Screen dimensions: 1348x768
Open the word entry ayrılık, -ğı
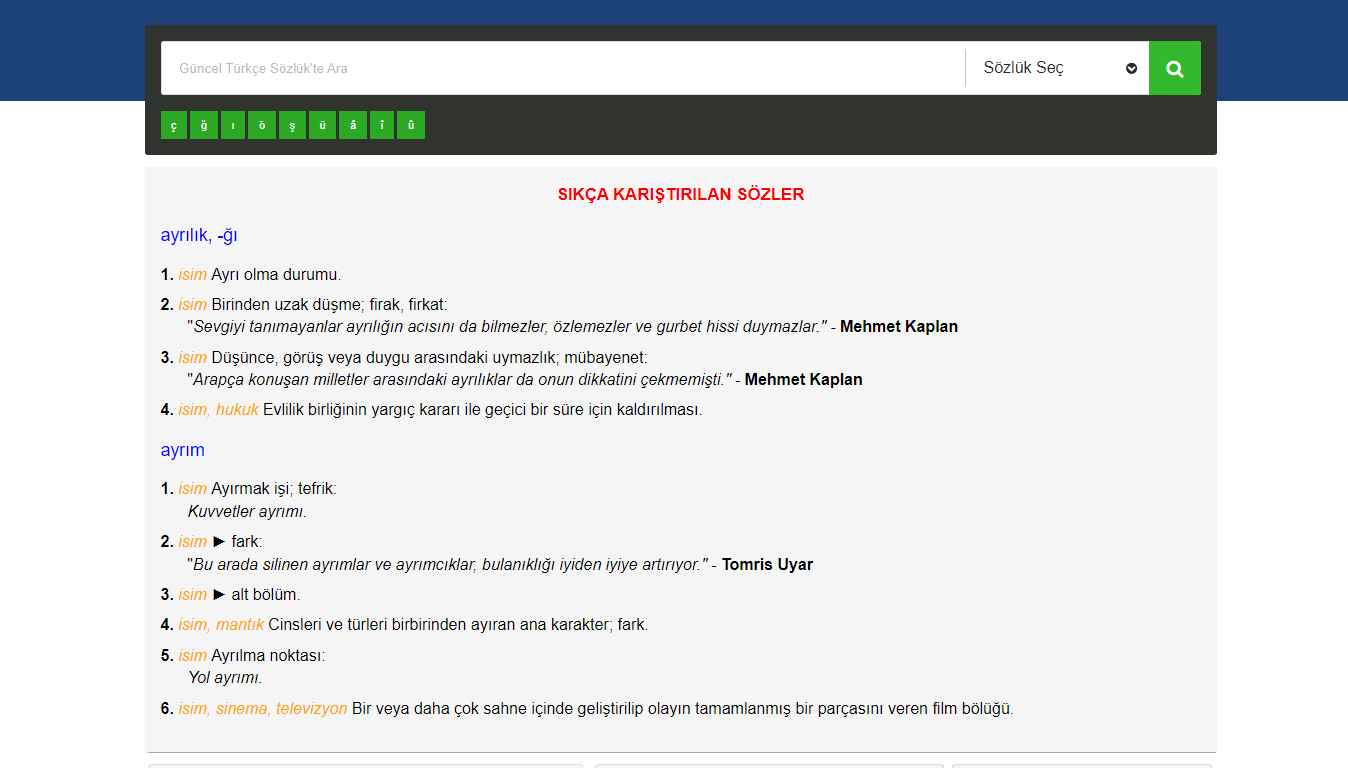199,236
